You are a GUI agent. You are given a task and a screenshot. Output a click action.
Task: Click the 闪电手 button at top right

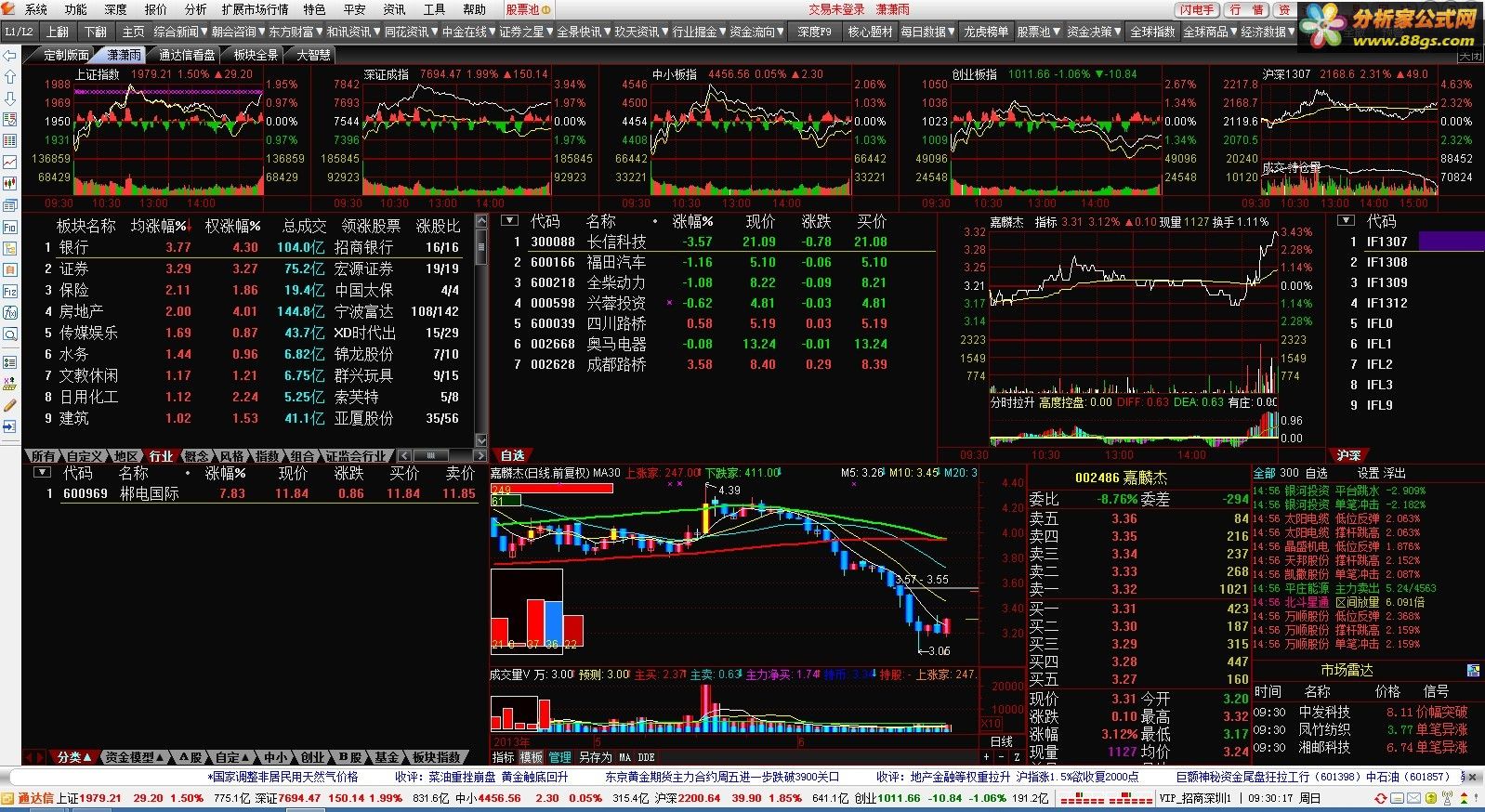coord(1197,9)
